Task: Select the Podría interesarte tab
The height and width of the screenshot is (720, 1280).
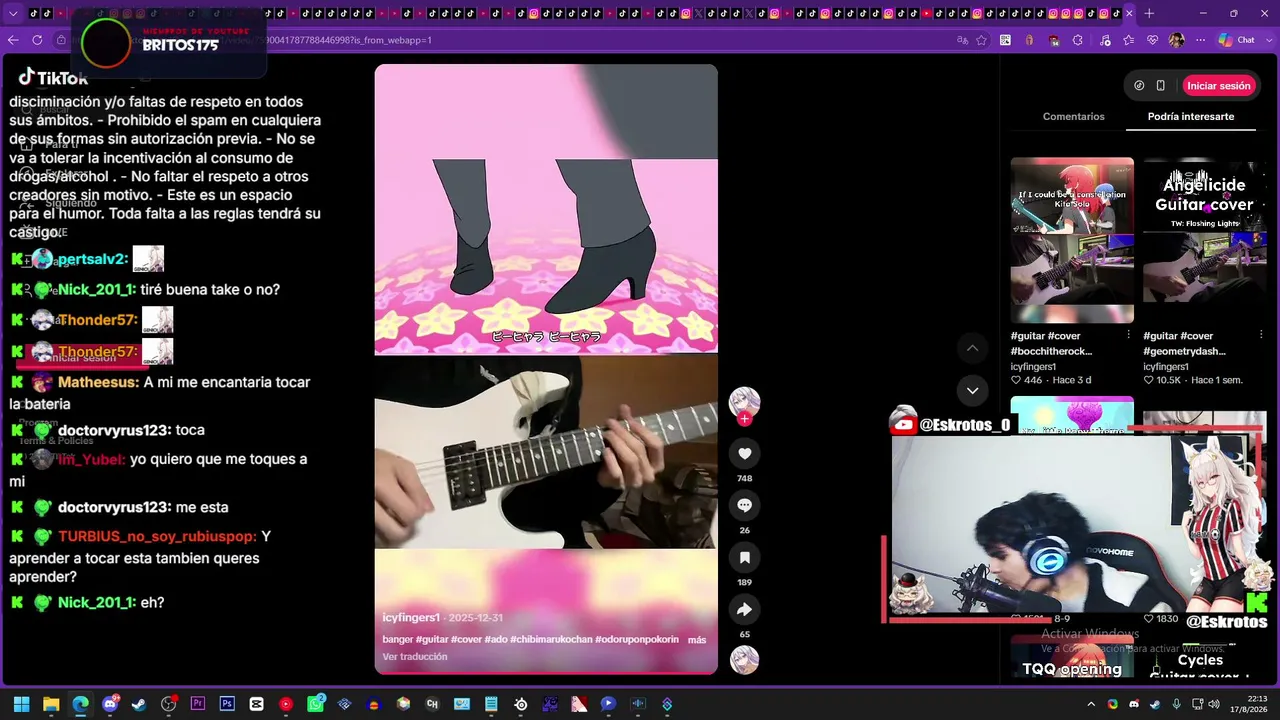Action: [x=1191, y=117]
